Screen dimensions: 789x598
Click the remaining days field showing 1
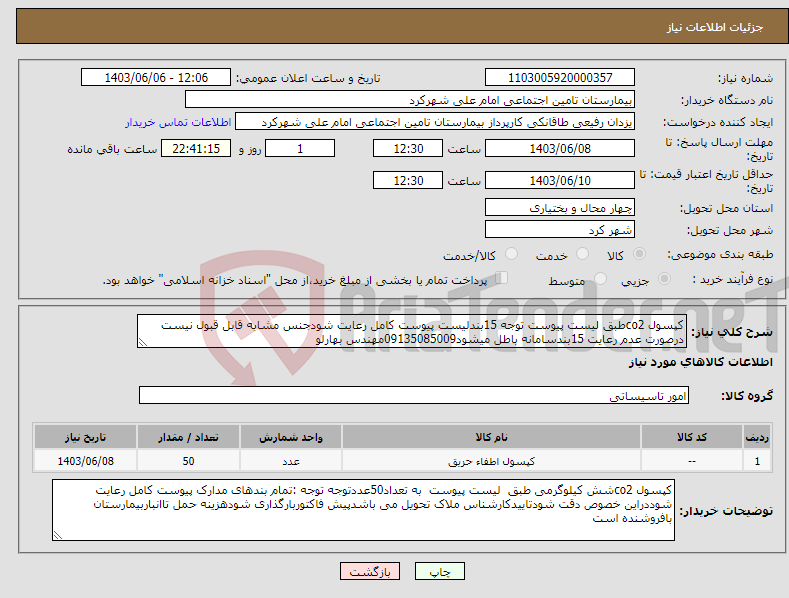point(300,148)
